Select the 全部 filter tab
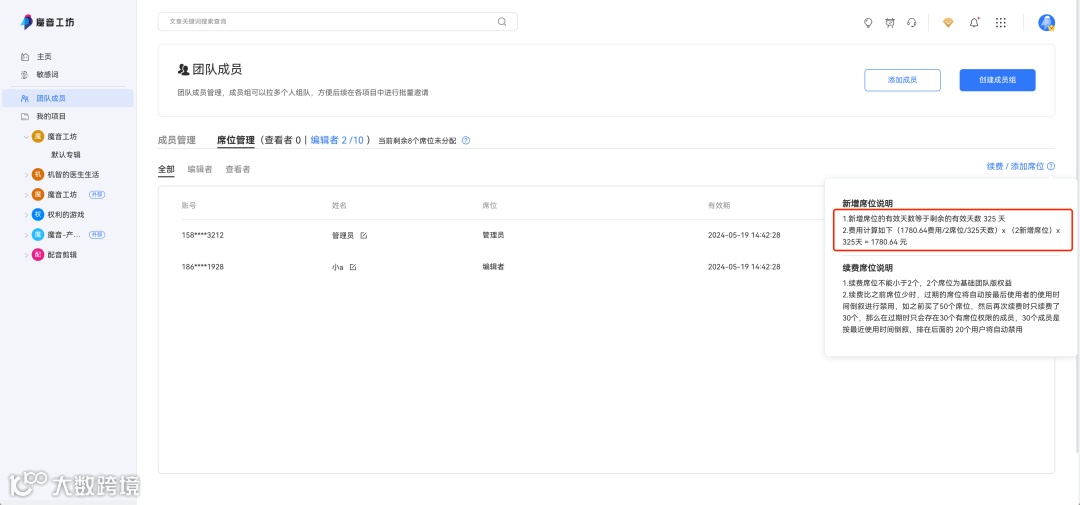The image size is (1080, 505). pyautogui.click(x=166, y=169)
